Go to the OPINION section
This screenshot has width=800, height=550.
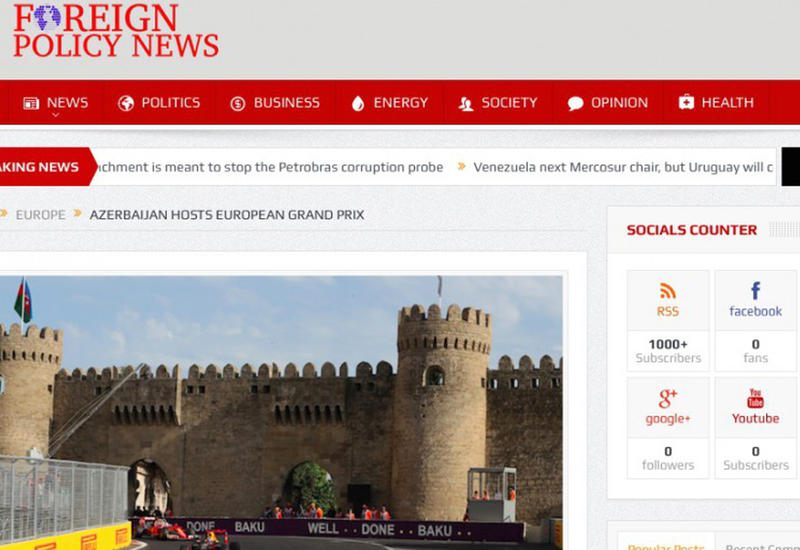click(x=619, y=102)
